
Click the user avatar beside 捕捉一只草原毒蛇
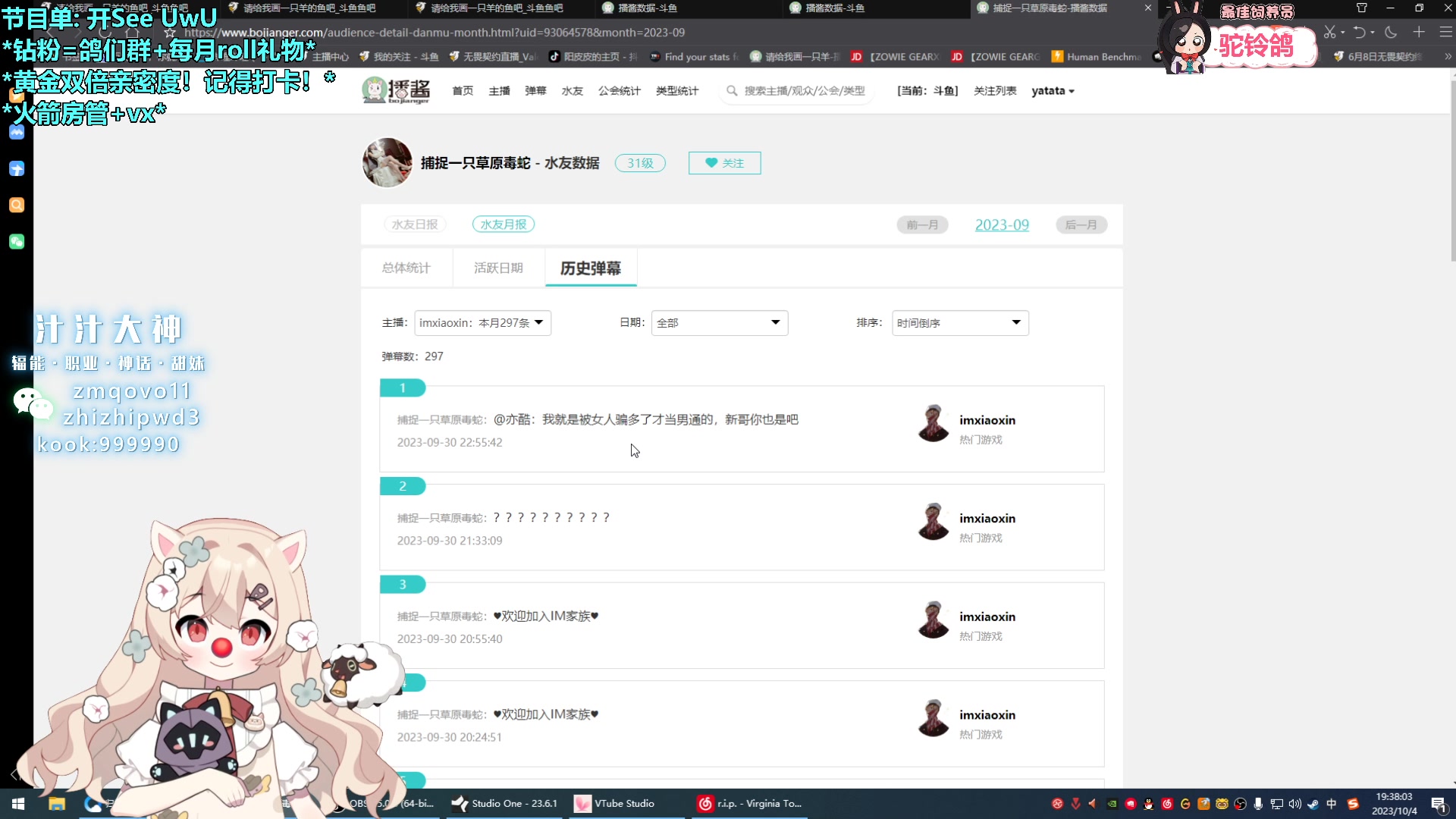pos(388,162)
